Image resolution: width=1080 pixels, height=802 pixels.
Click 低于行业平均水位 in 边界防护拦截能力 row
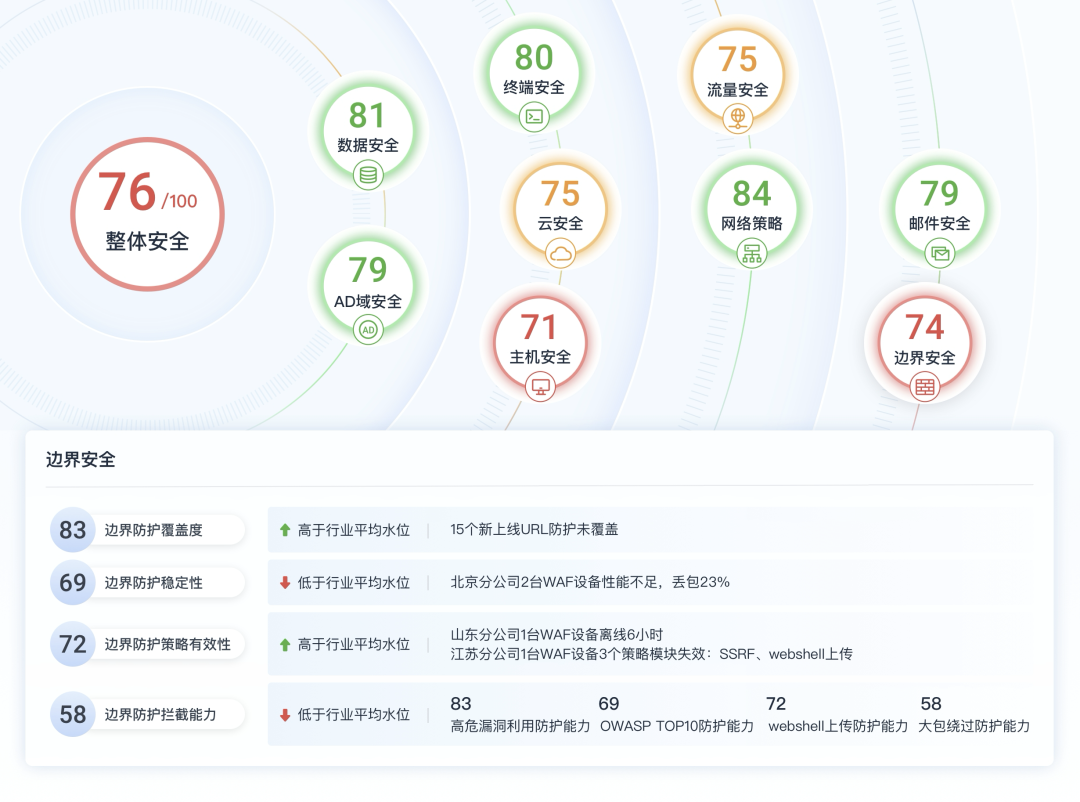(354, 715)
